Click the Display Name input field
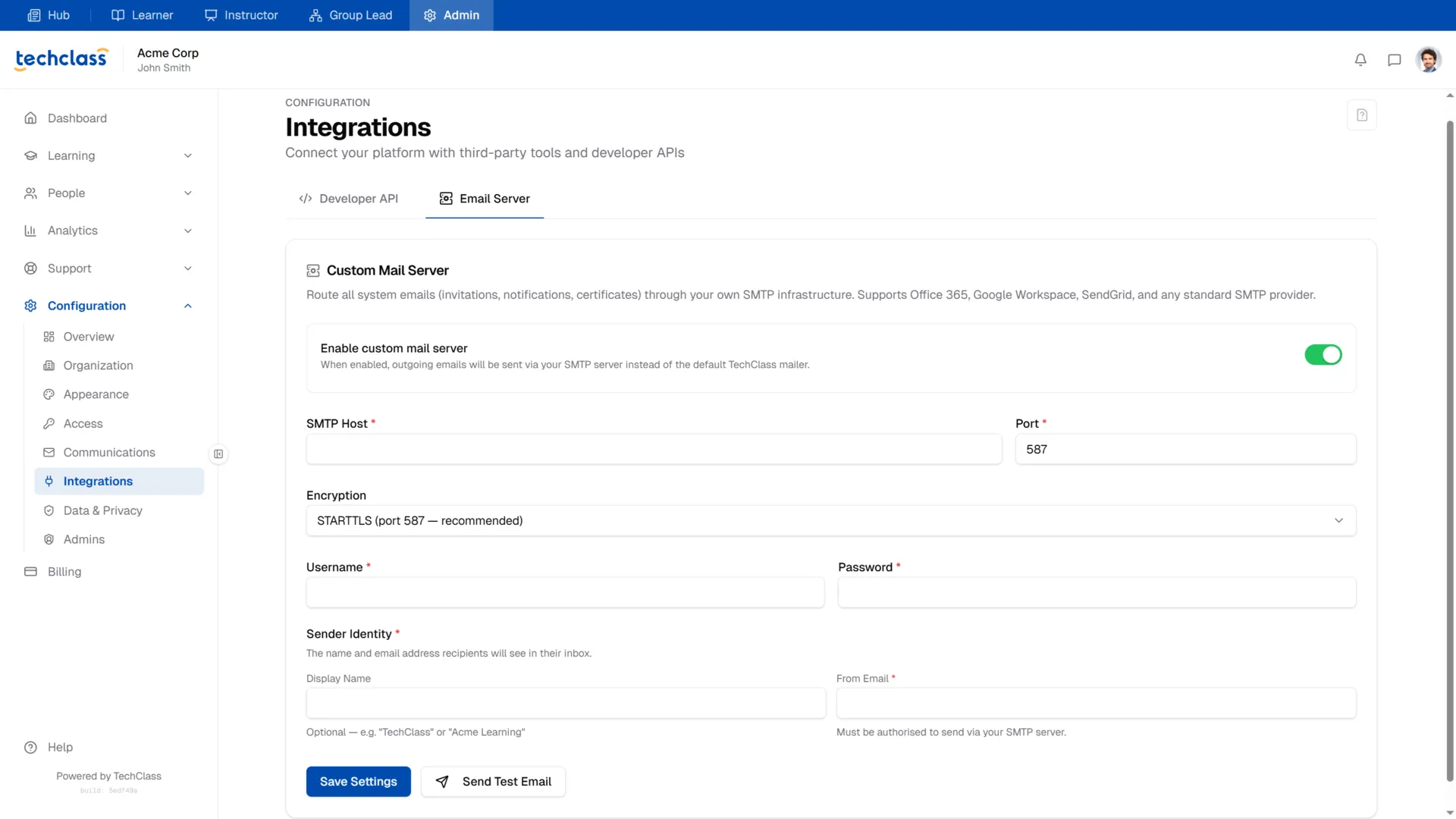The width and height of the screenshot is (1456, 819). click(566, 704)
